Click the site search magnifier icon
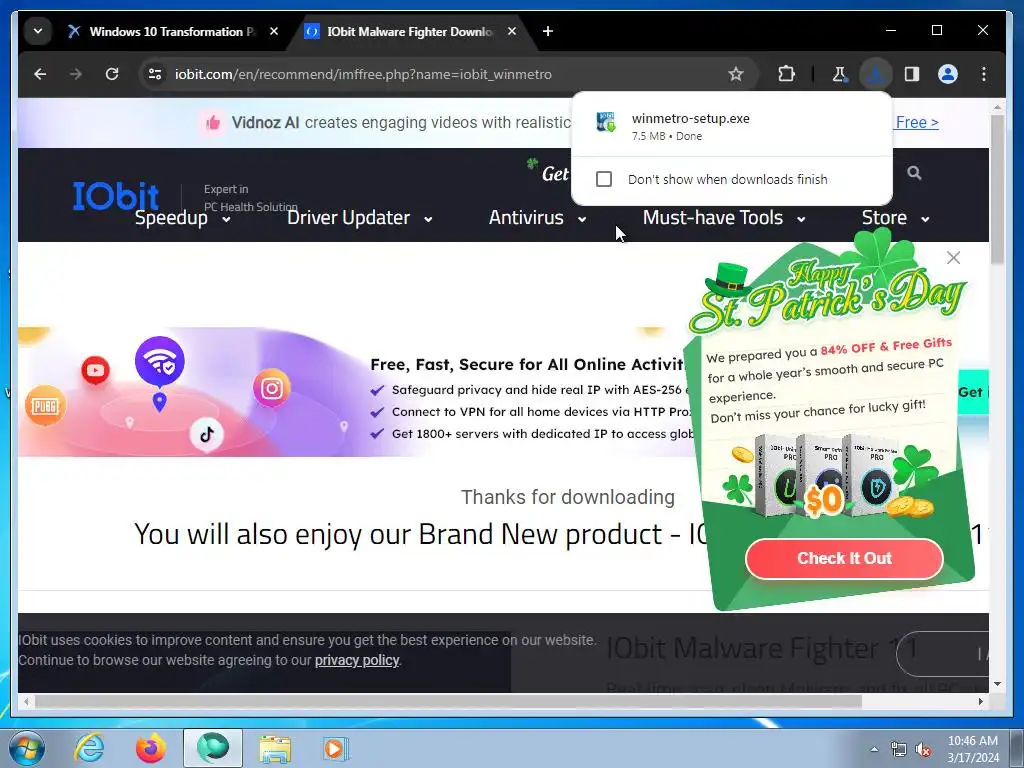The image size is (1024, 768). [x=914, y=173]
